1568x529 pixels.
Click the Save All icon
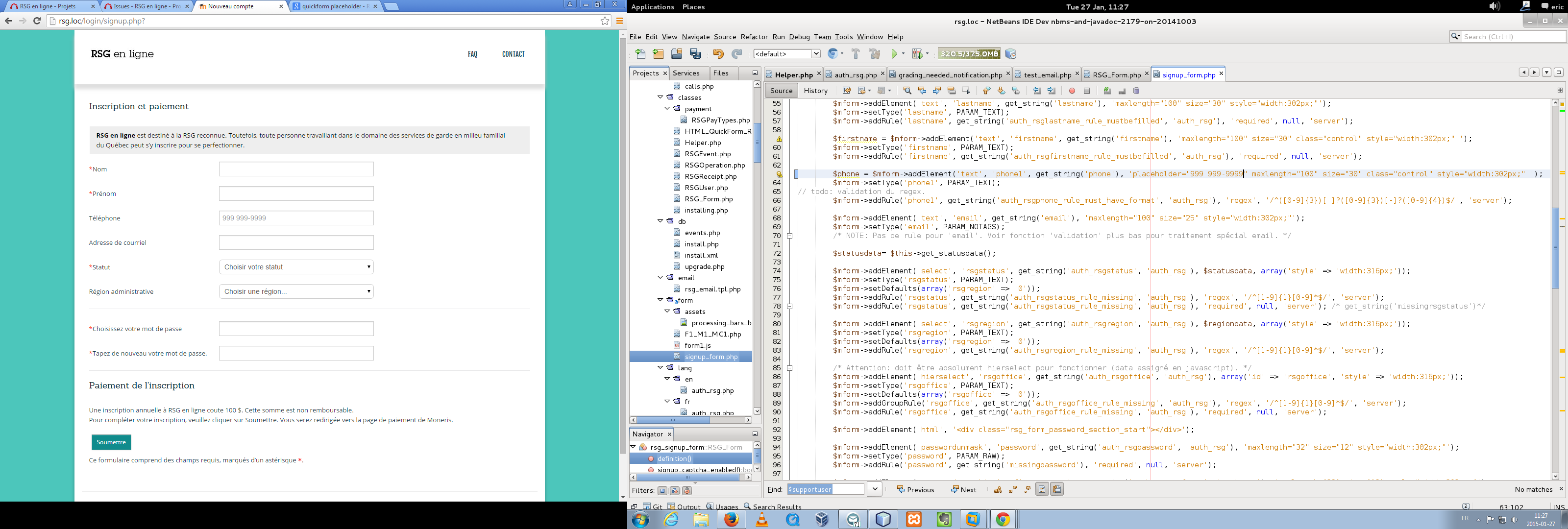[695, 54]
